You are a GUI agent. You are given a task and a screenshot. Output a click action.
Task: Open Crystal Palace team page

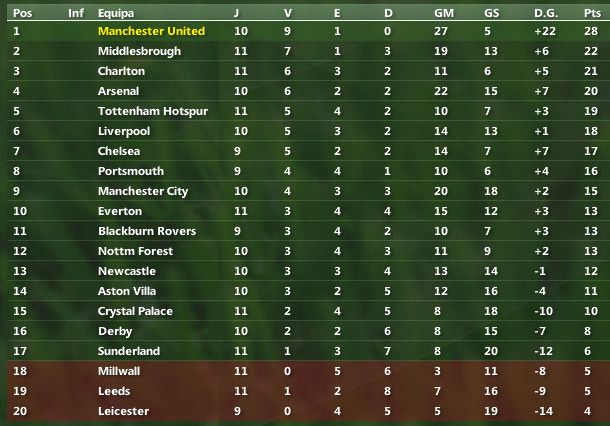135,311
